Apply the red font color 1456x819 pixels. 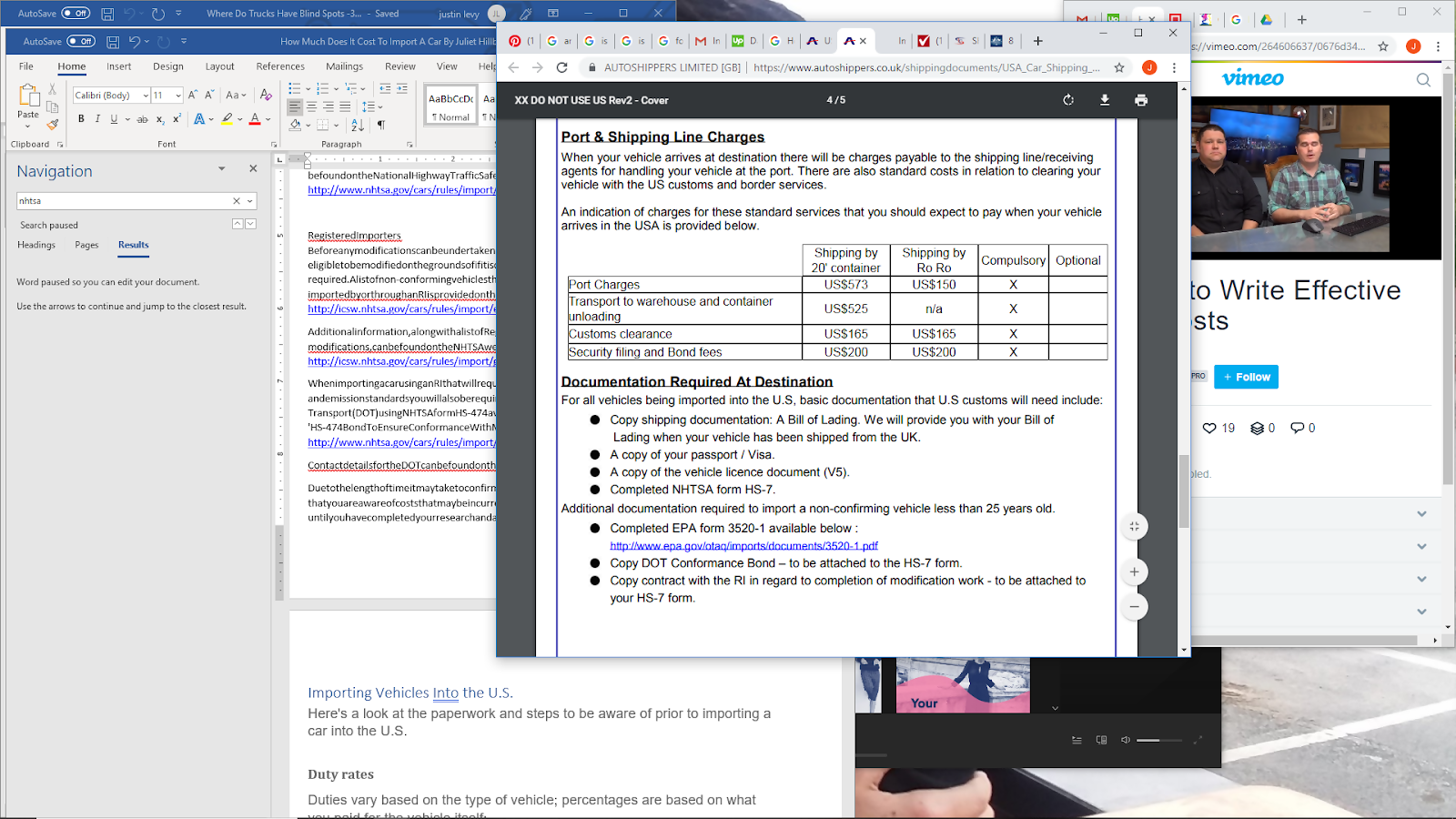click(x=255, y=119)
